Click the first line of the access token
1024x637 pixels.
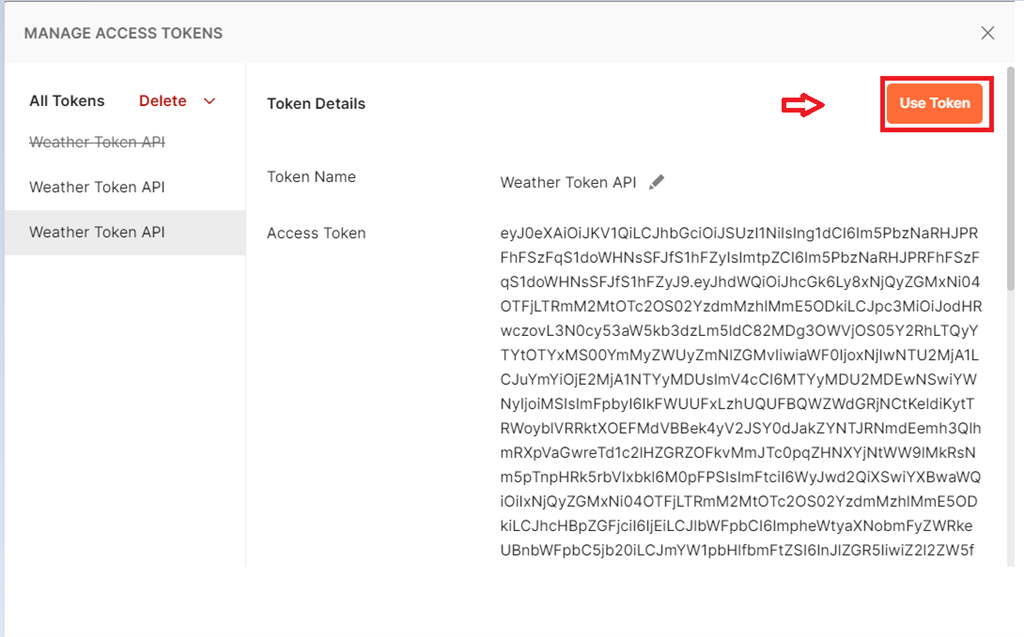[739, 233]
